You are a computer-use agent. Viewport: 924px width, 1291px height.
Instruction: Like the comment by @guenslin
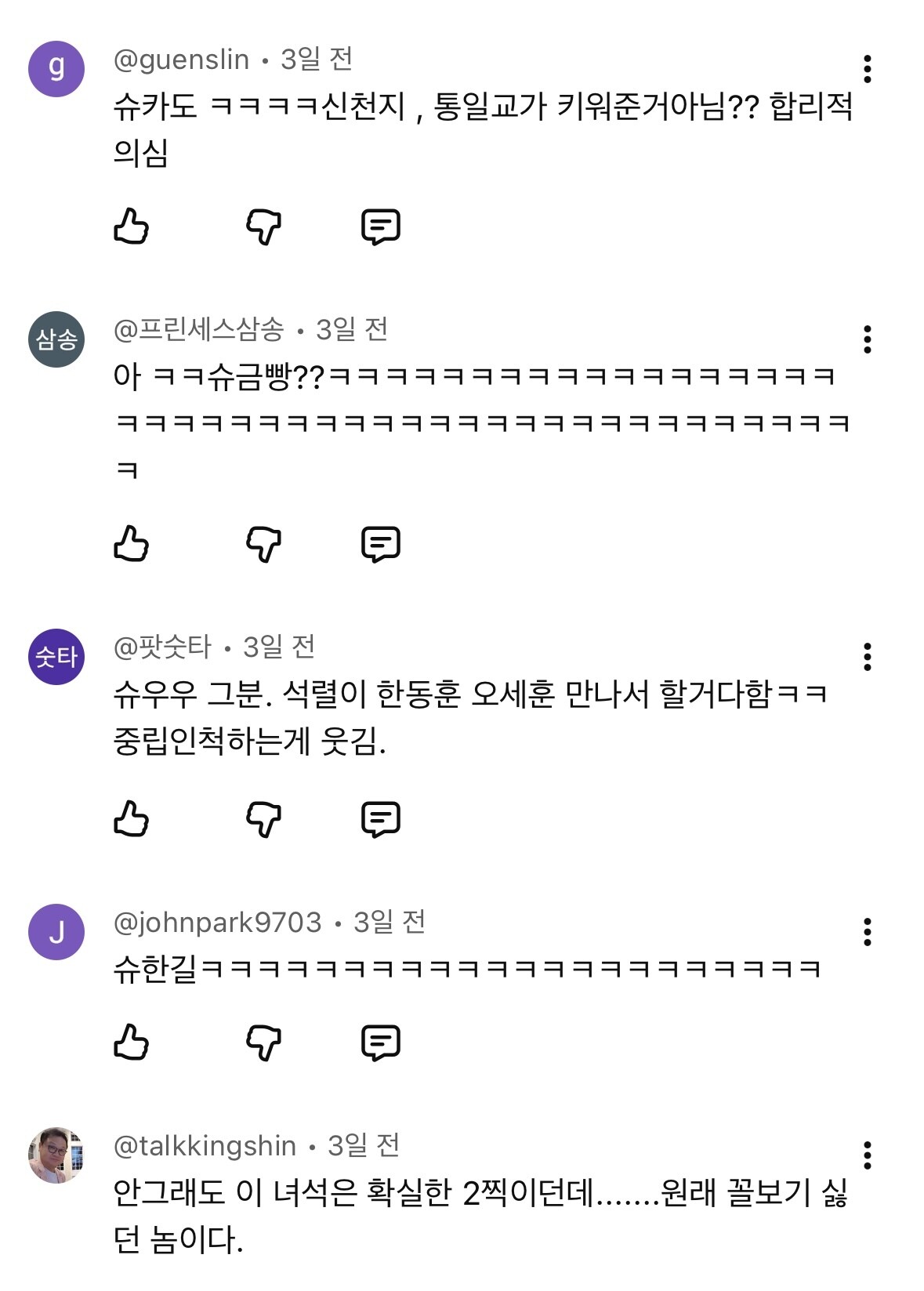131,227
